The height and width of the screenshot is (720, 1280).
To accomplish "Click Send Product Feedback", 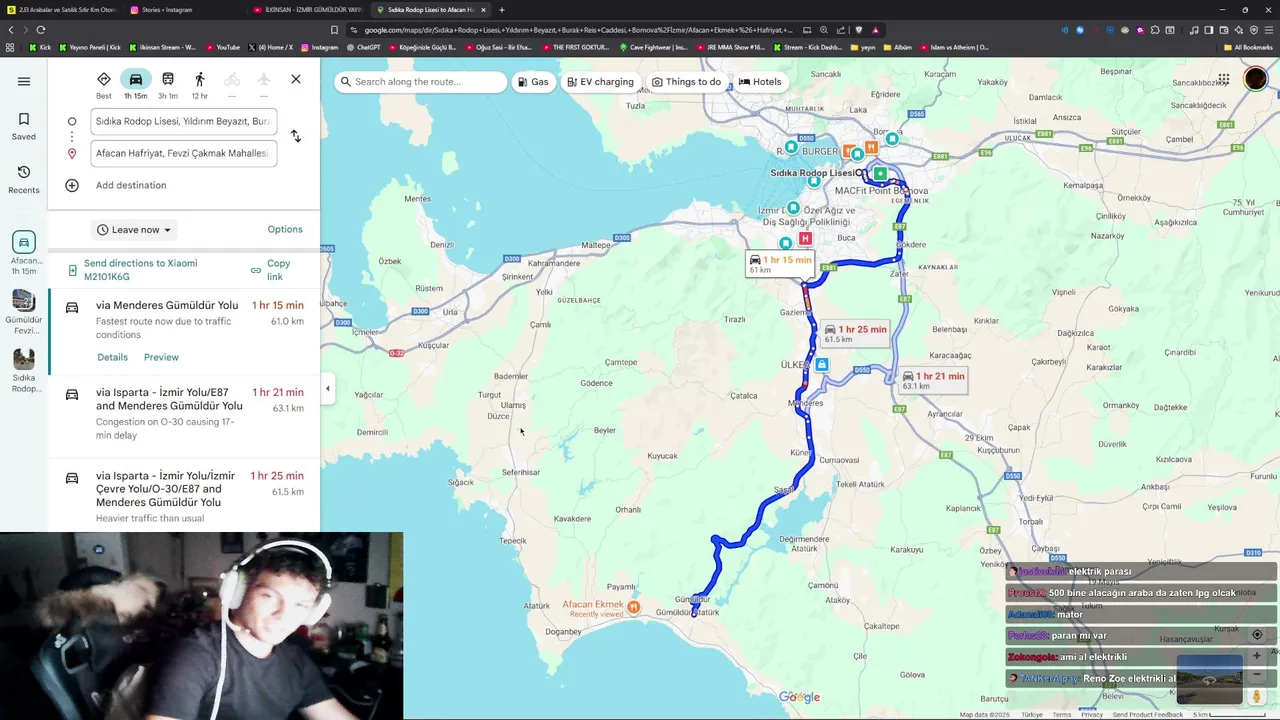I will pyautogui.click(x=1147, y=714).
